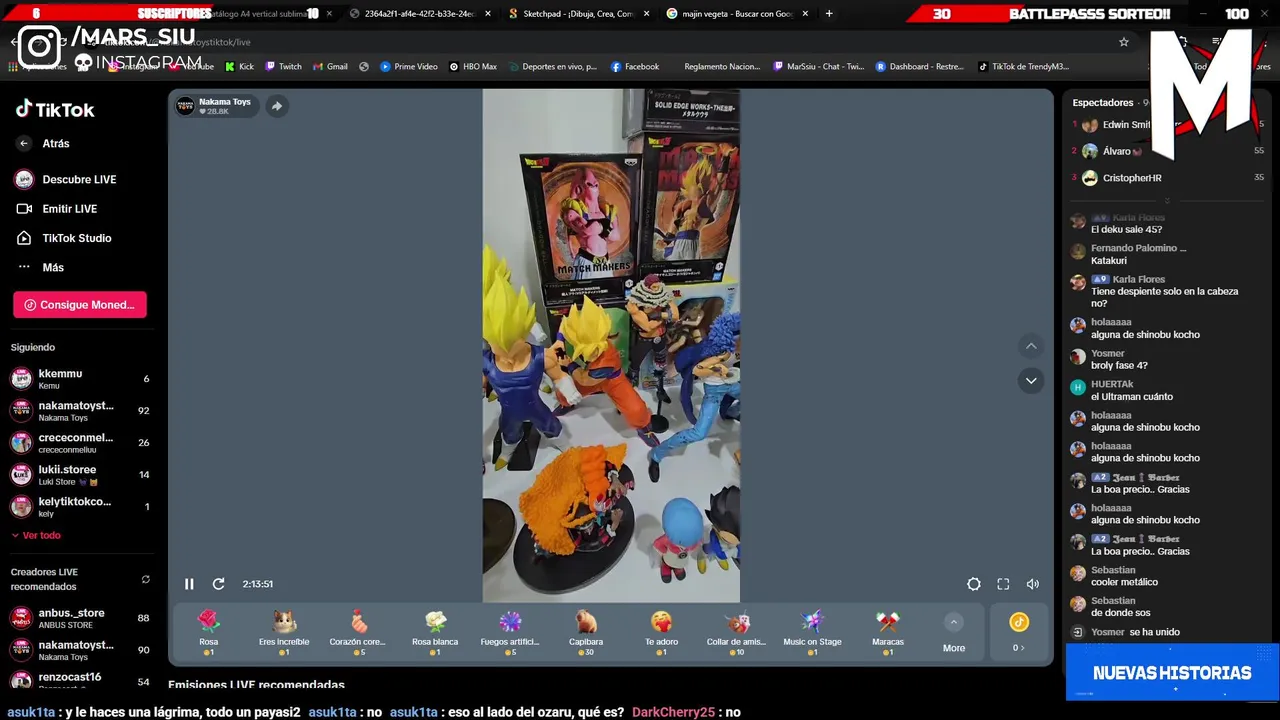Refresh recommended LIVE creators list
1280x720 pixels.
pos(146,579)
